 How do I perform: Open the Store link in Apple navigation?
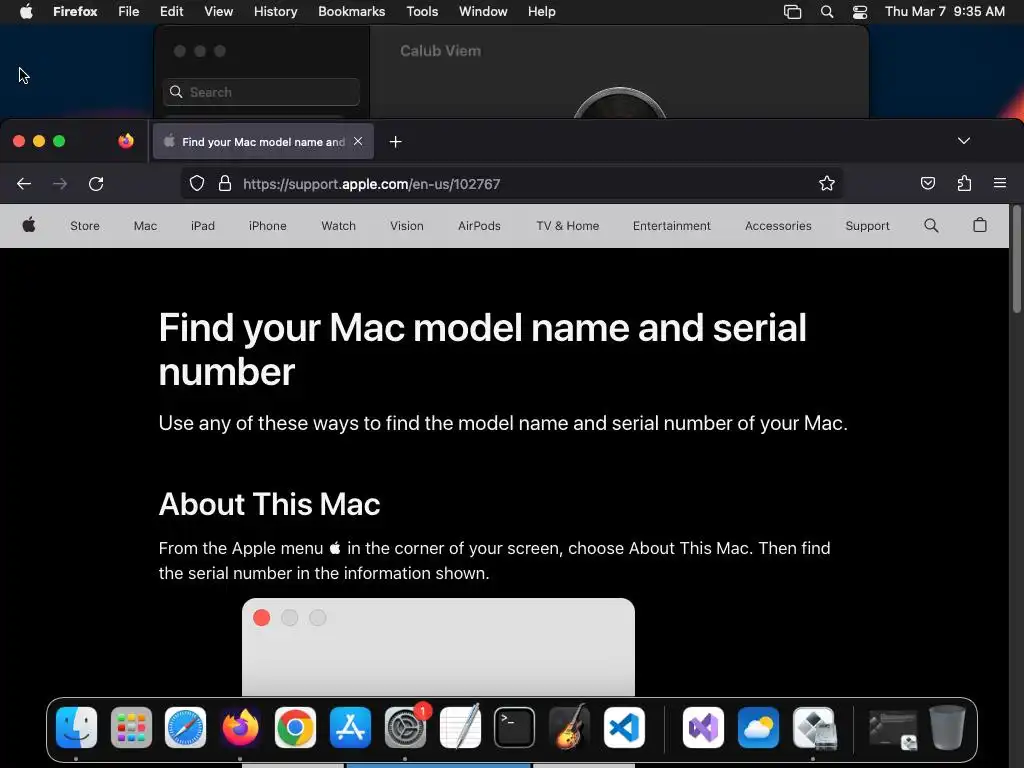pyautogui.click(x=85, y=226)
